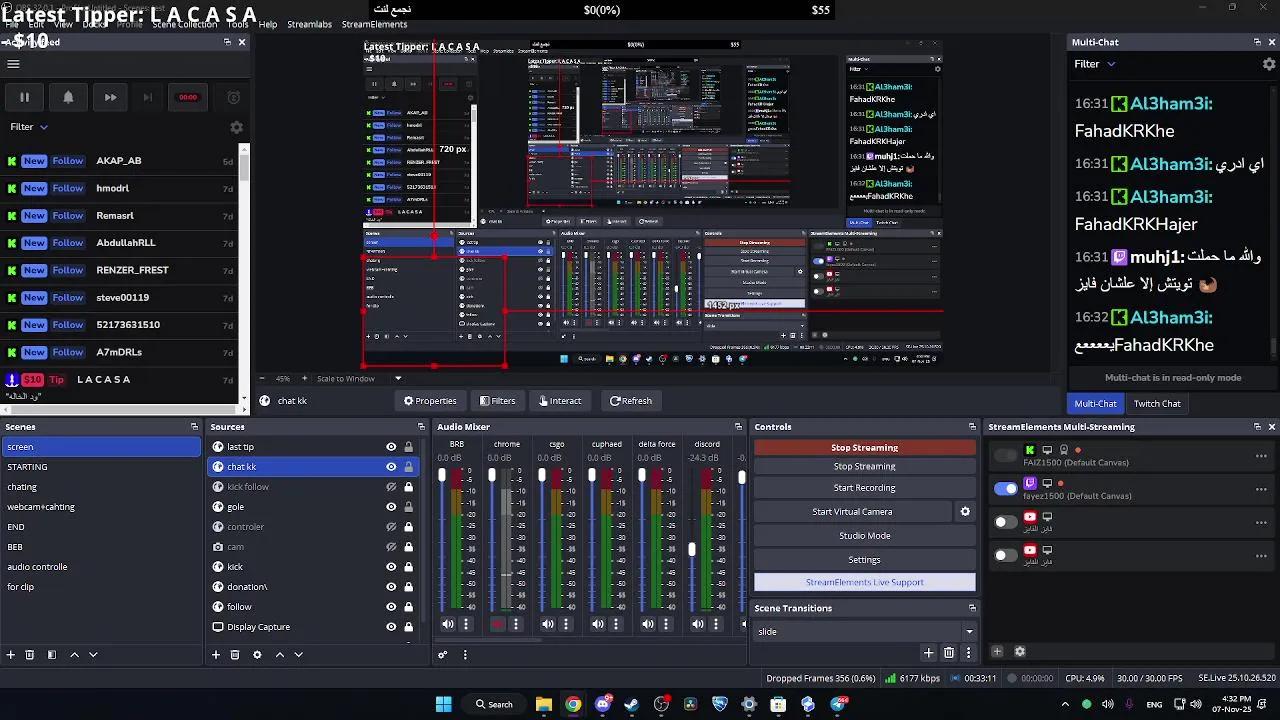Open audio mixer three-dot menu
1280x720 pixels.
point(465,654)
